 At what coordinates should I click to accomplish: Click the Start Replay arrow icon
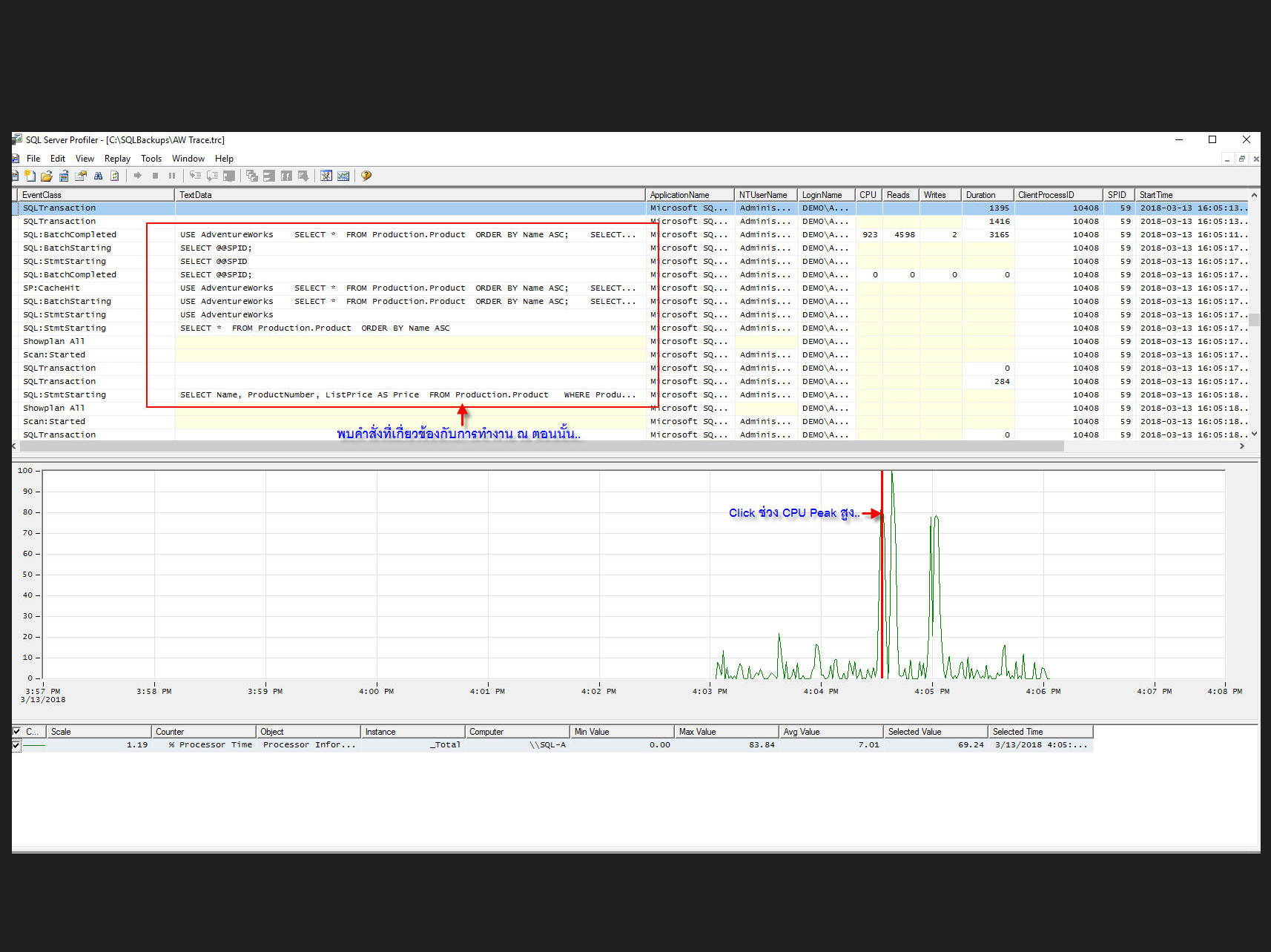pos(138,176)
